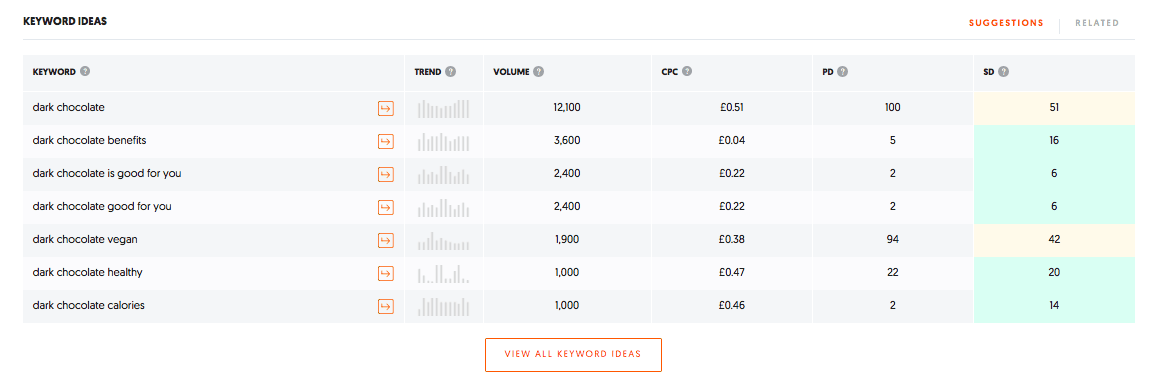Select 'dark chocolate is good for you' keyword
1149x387 pixels.
[107, 174]
